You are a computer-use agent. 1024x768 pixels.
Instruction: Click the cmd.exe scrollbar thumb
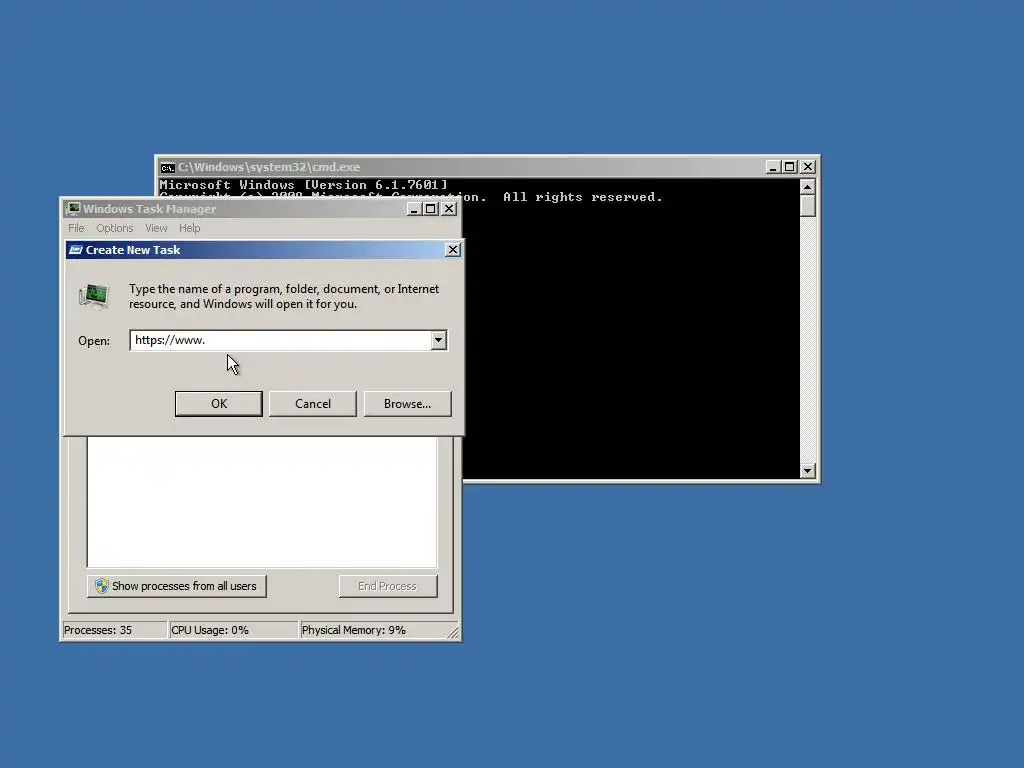tap(808, 206)
